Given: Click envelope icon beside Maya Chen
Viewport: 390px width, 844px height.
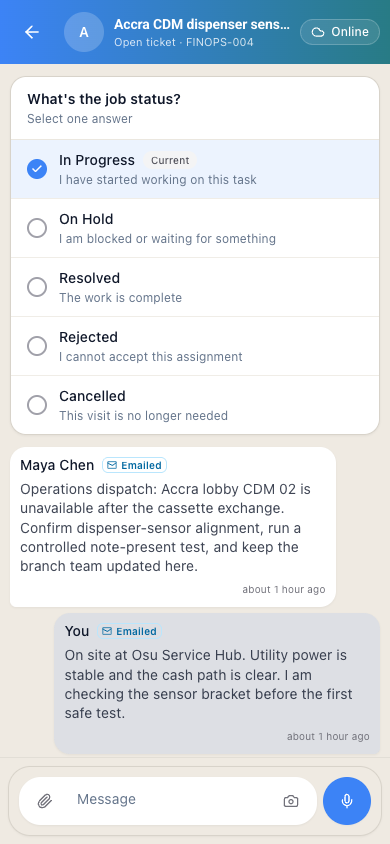Looking at the screenshot, I should coord(112,465).
